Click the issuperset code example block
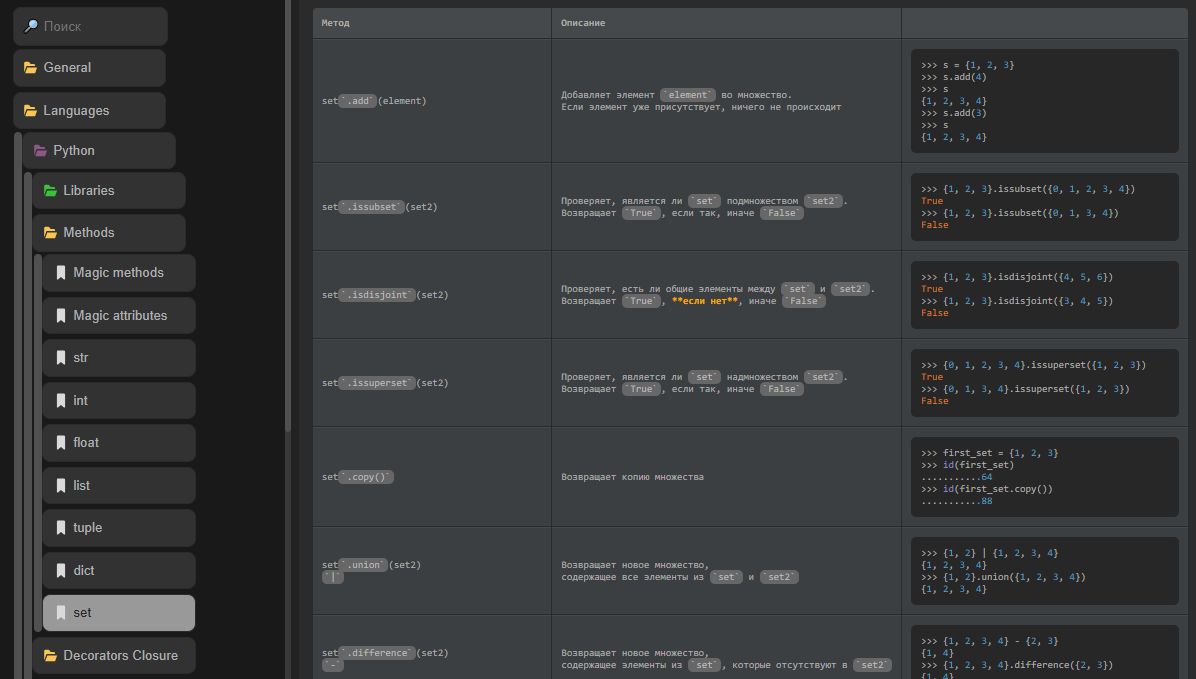The image size is (1196, 679). pyautogui.click(x=1044, y=383)
